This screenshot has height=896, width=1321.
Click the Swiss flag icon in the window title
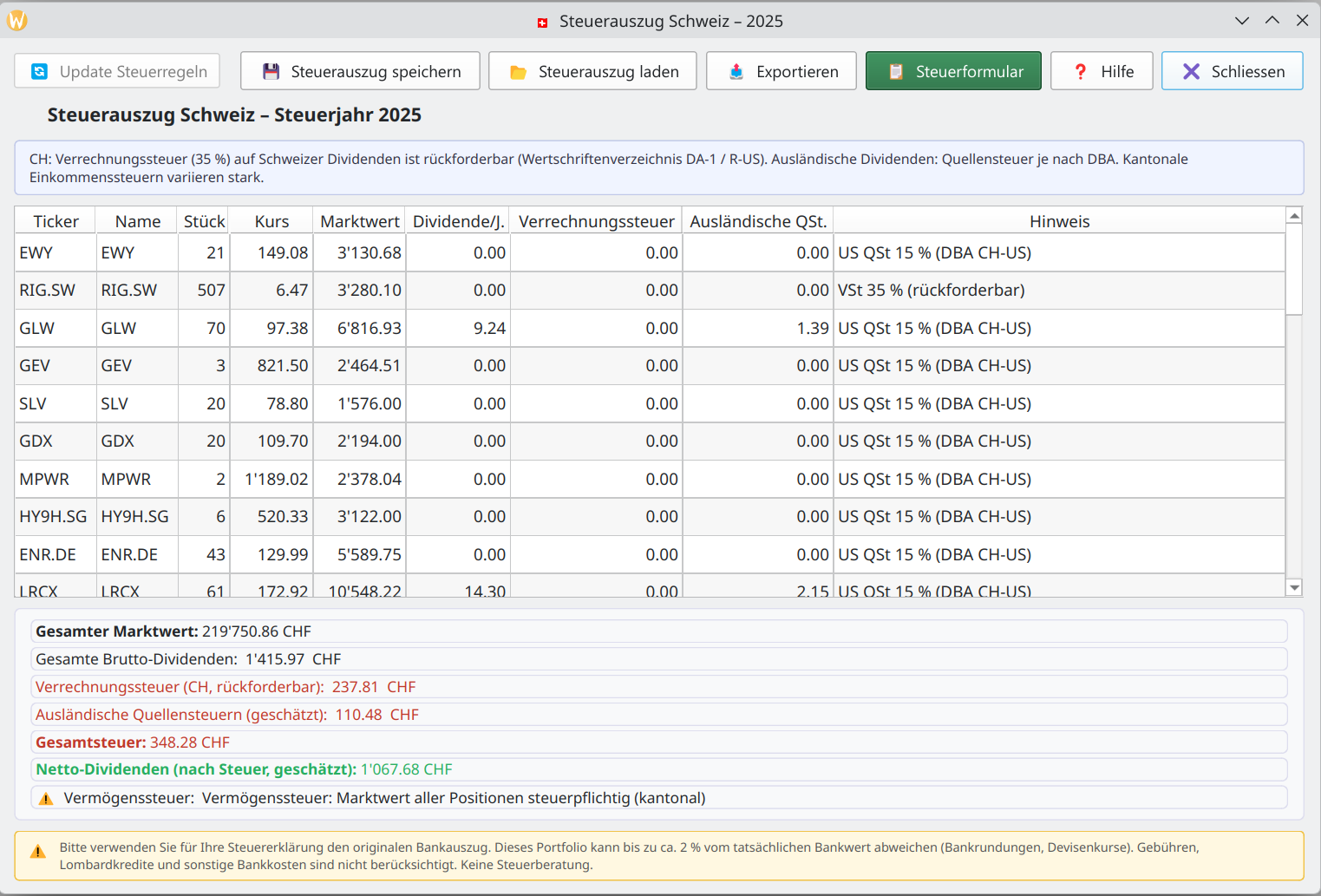543,23
